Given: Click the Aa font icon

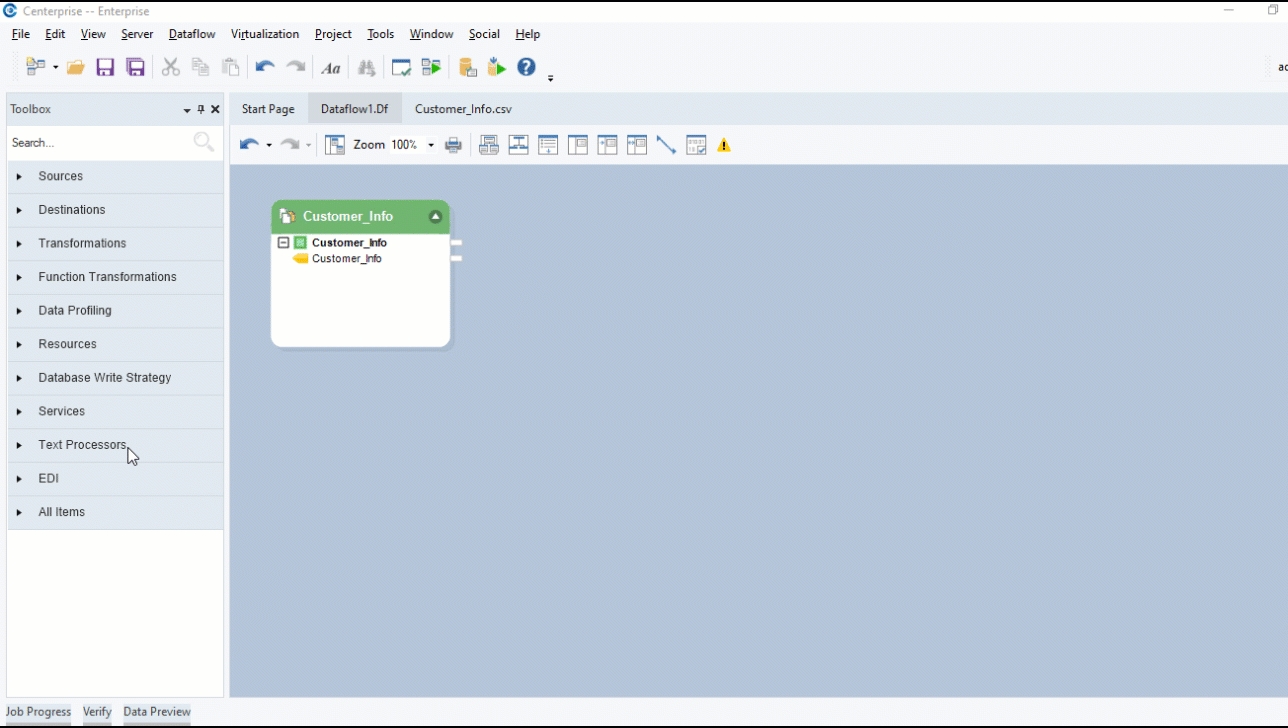Looking at the screenshot, I should (x=331, y=68).
